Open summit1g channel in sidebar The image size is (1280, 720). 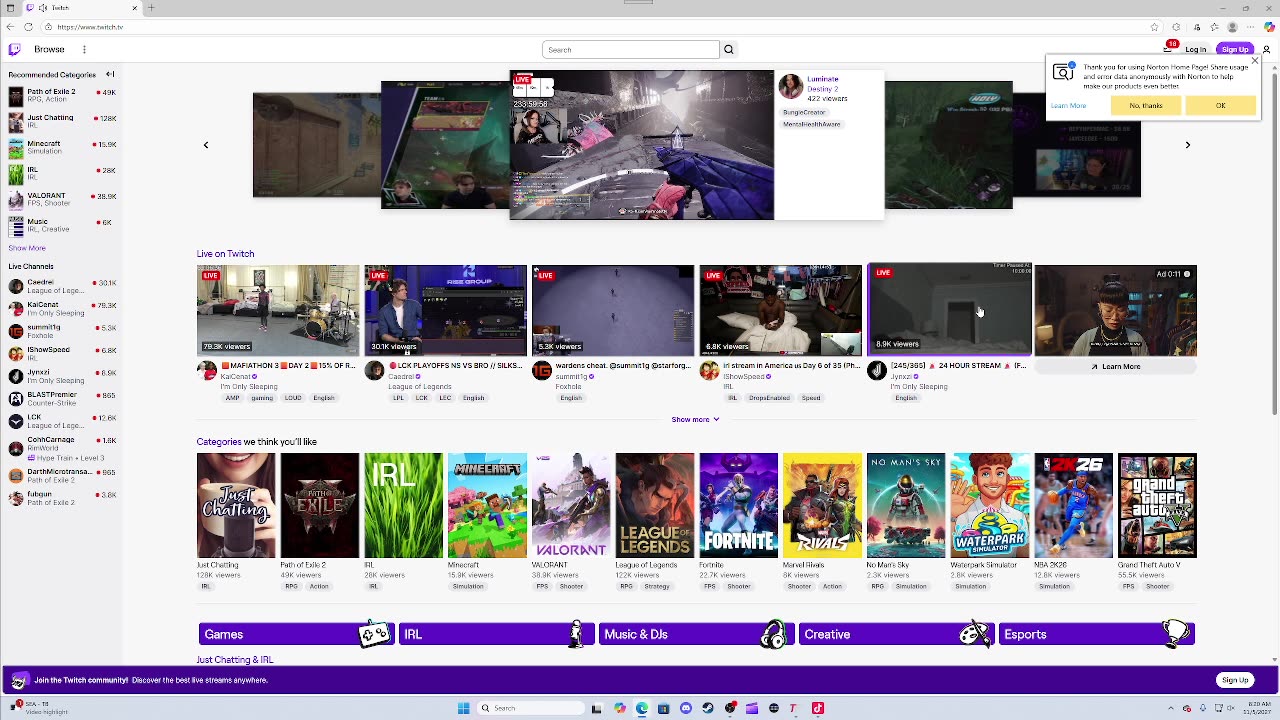(60, 331)
